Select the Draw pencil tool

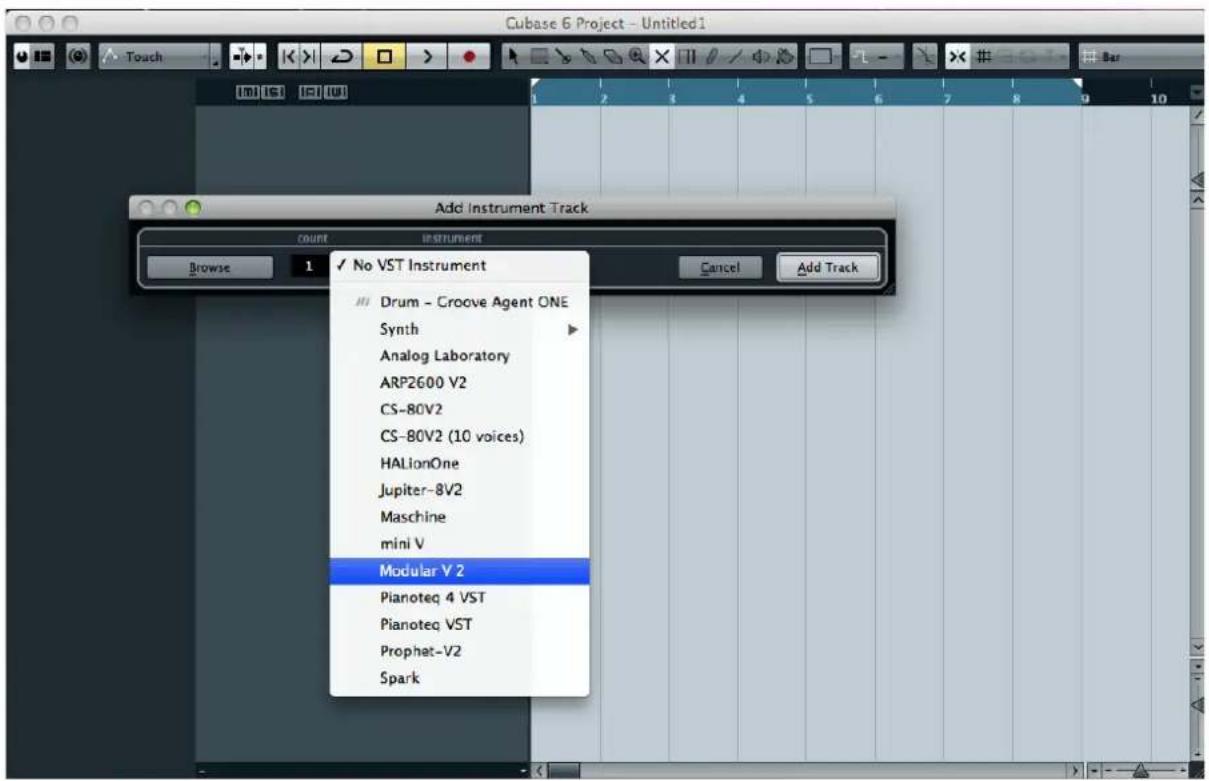711,56
